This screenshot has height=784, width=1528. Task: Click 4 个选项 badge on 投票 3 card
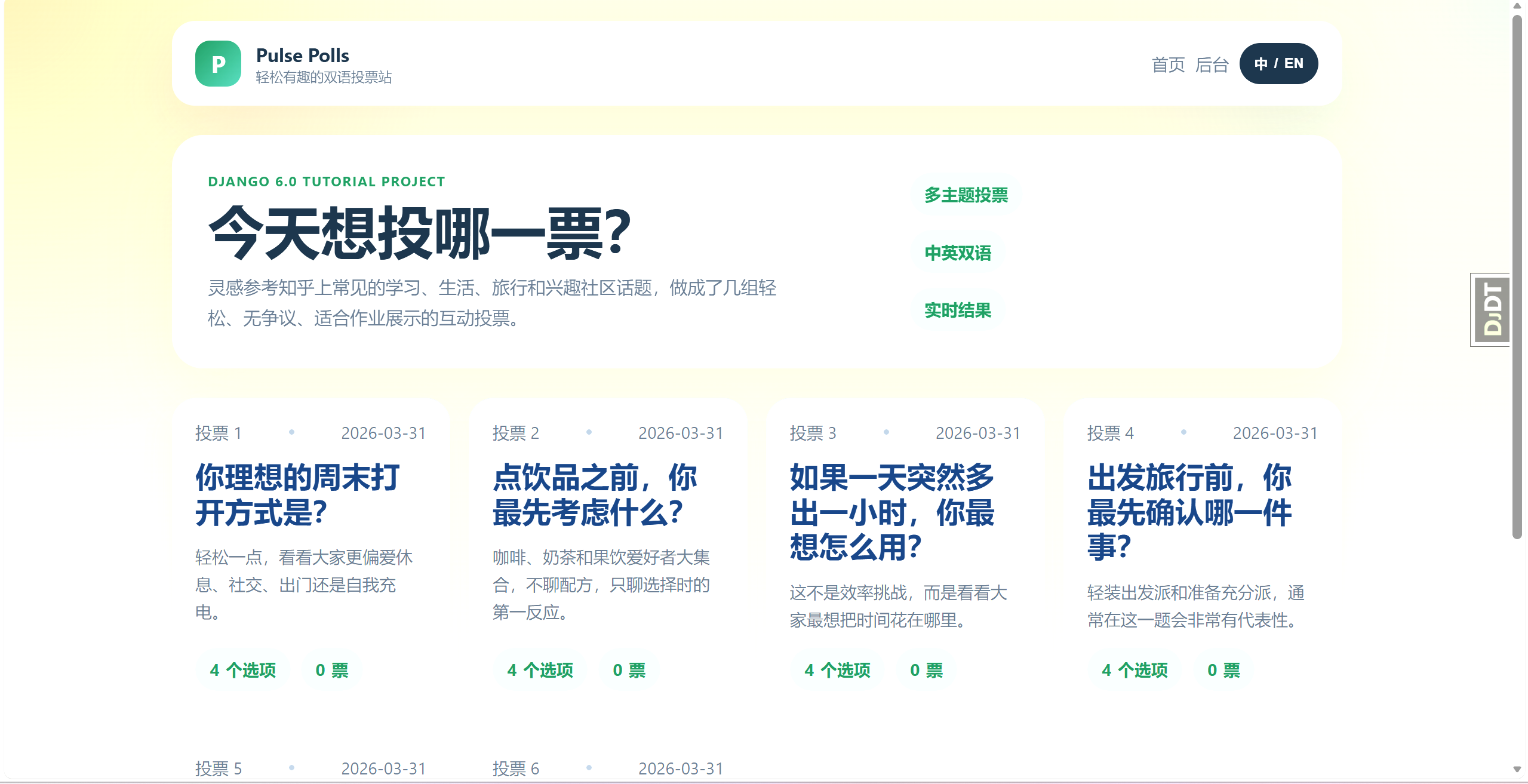click(x=837, y=670)
